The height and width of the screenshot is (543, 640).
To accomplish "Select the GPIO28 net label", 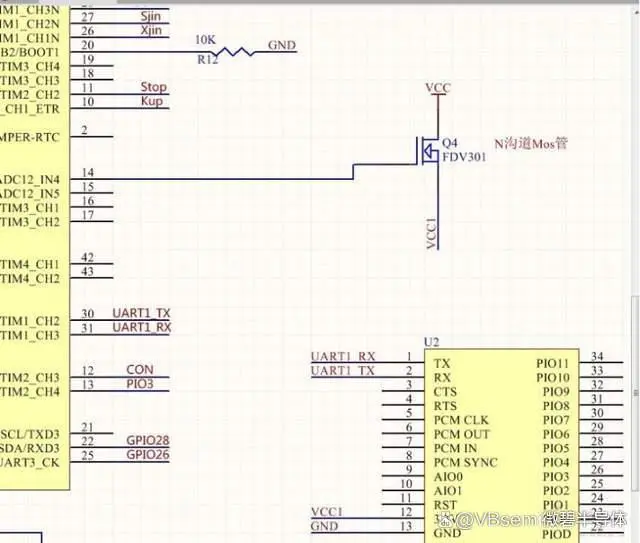I will (148, 441).
